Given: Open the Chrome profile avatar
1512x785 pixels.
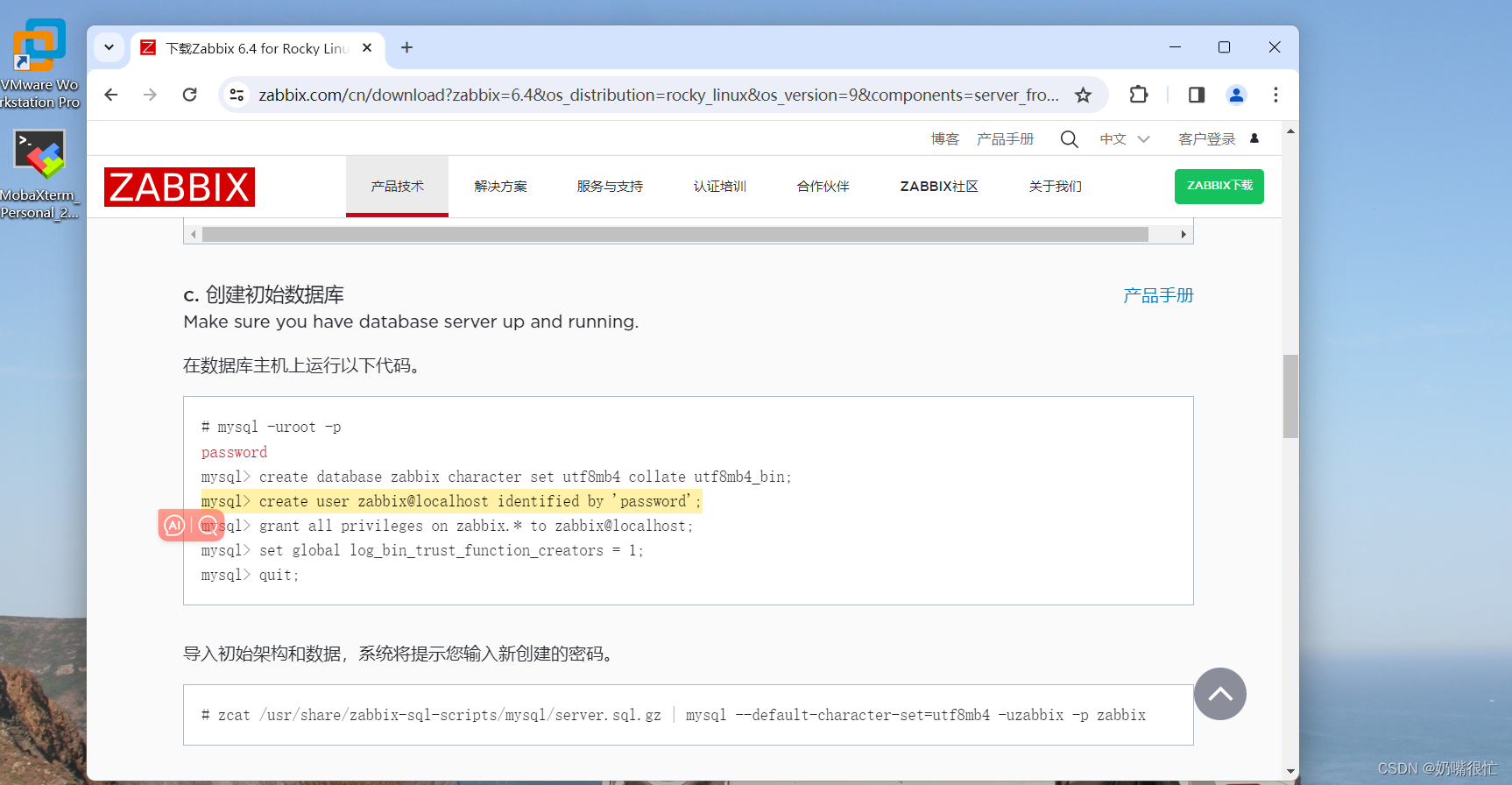Looking at the screenshot, I should pos(1236,95).
